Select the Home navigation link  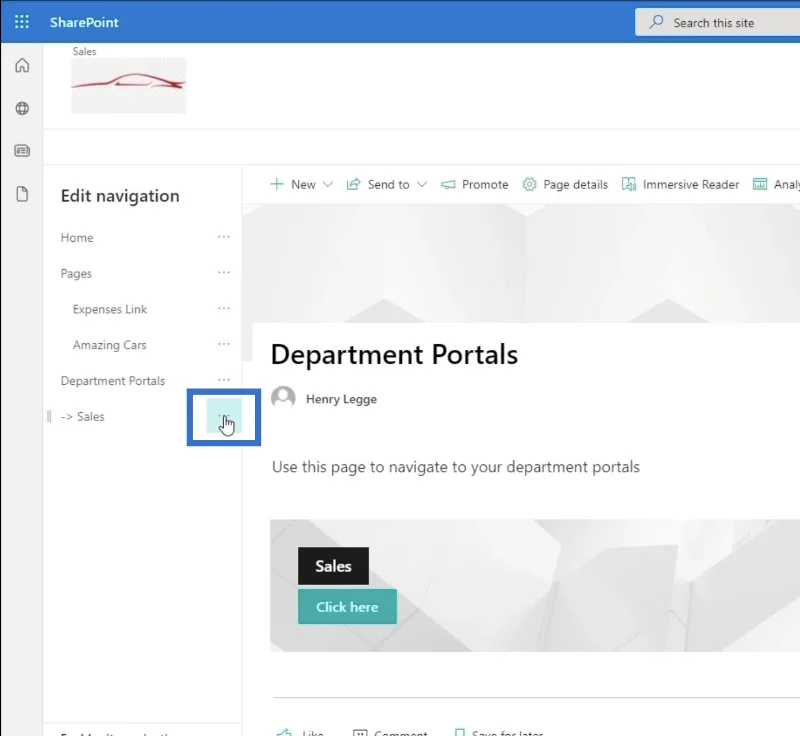click(x=77, y=238)
